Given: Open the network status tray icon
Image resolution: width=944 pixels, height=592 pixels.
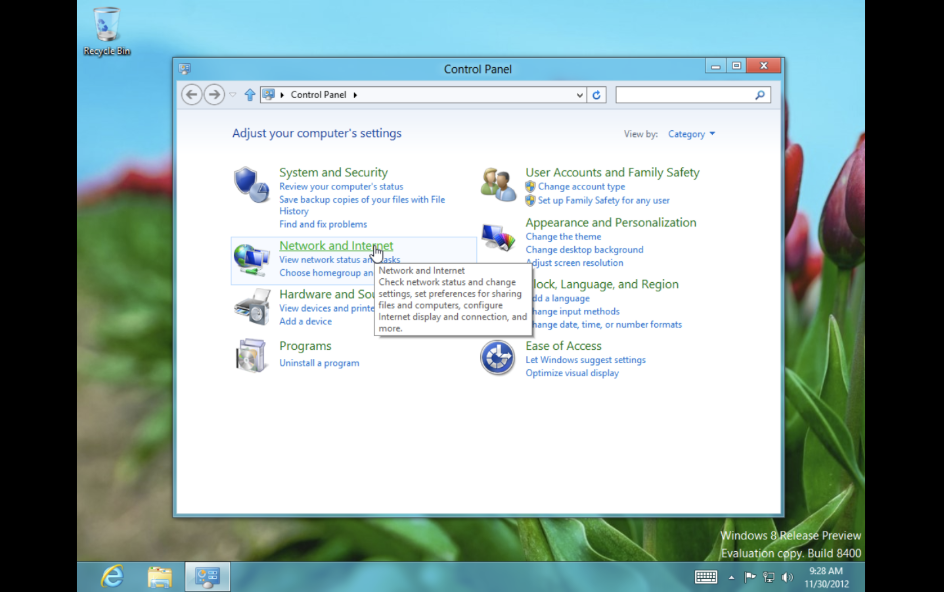Looking at the screenshot, I should coord(768,577).
